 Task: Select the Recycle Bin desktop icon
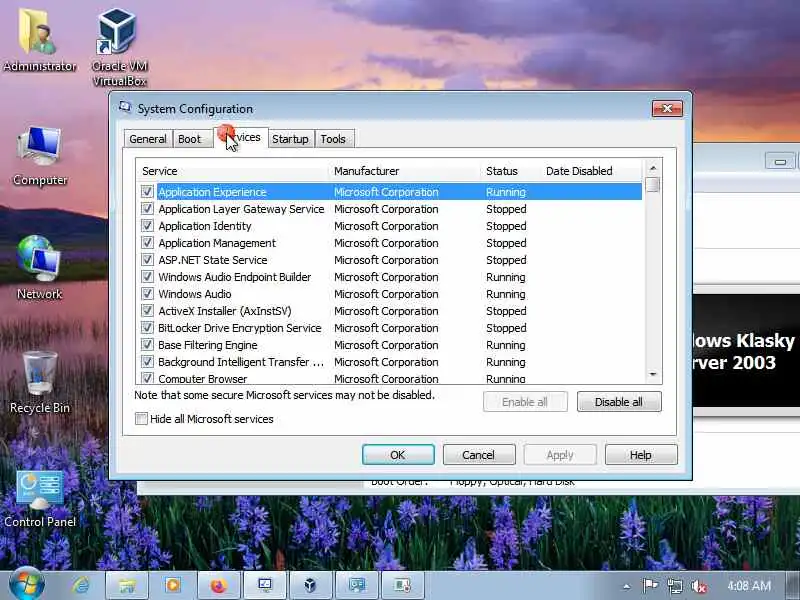40,382
